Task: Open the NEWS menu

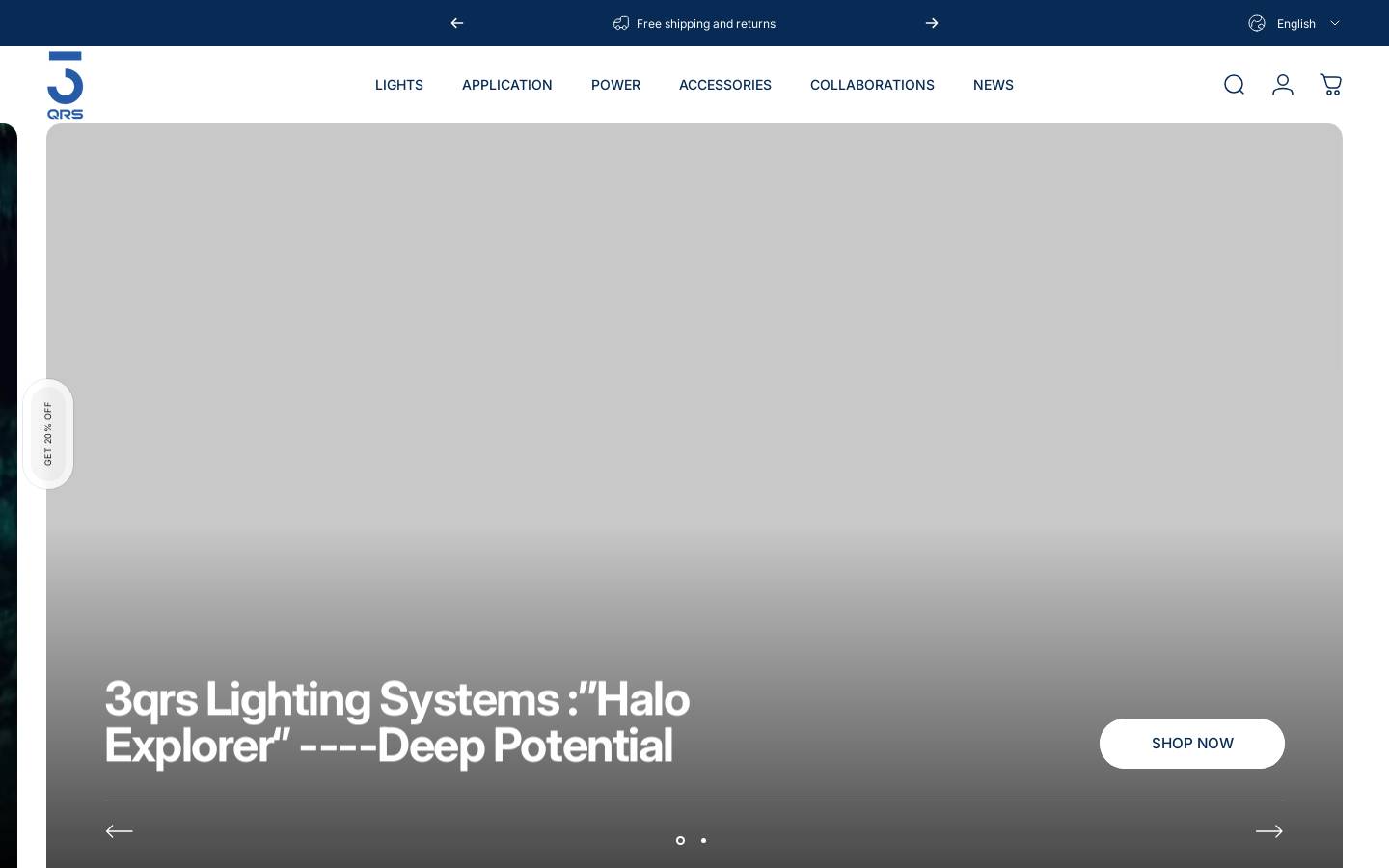Action: (994, 85)
